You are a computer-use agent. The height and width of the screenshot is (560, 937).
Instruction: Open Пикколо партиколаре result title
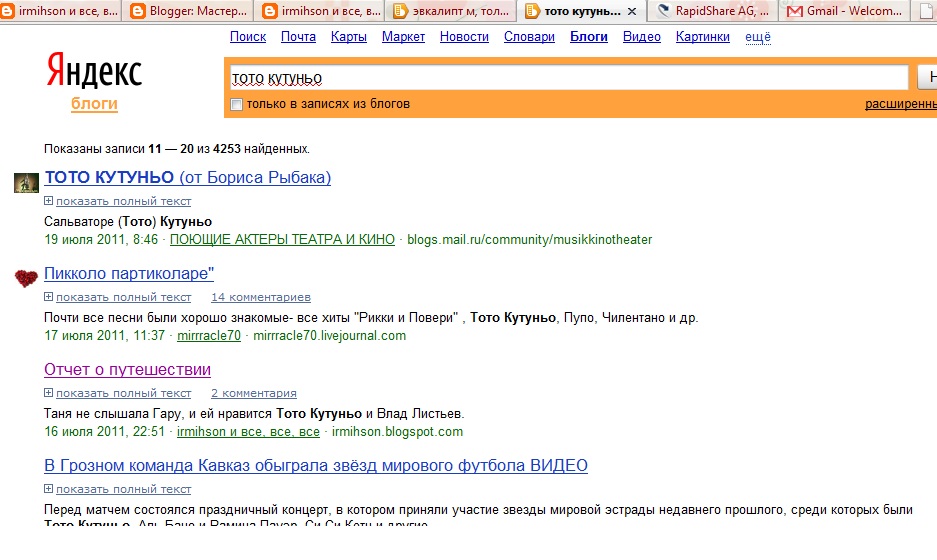(129, 274)
